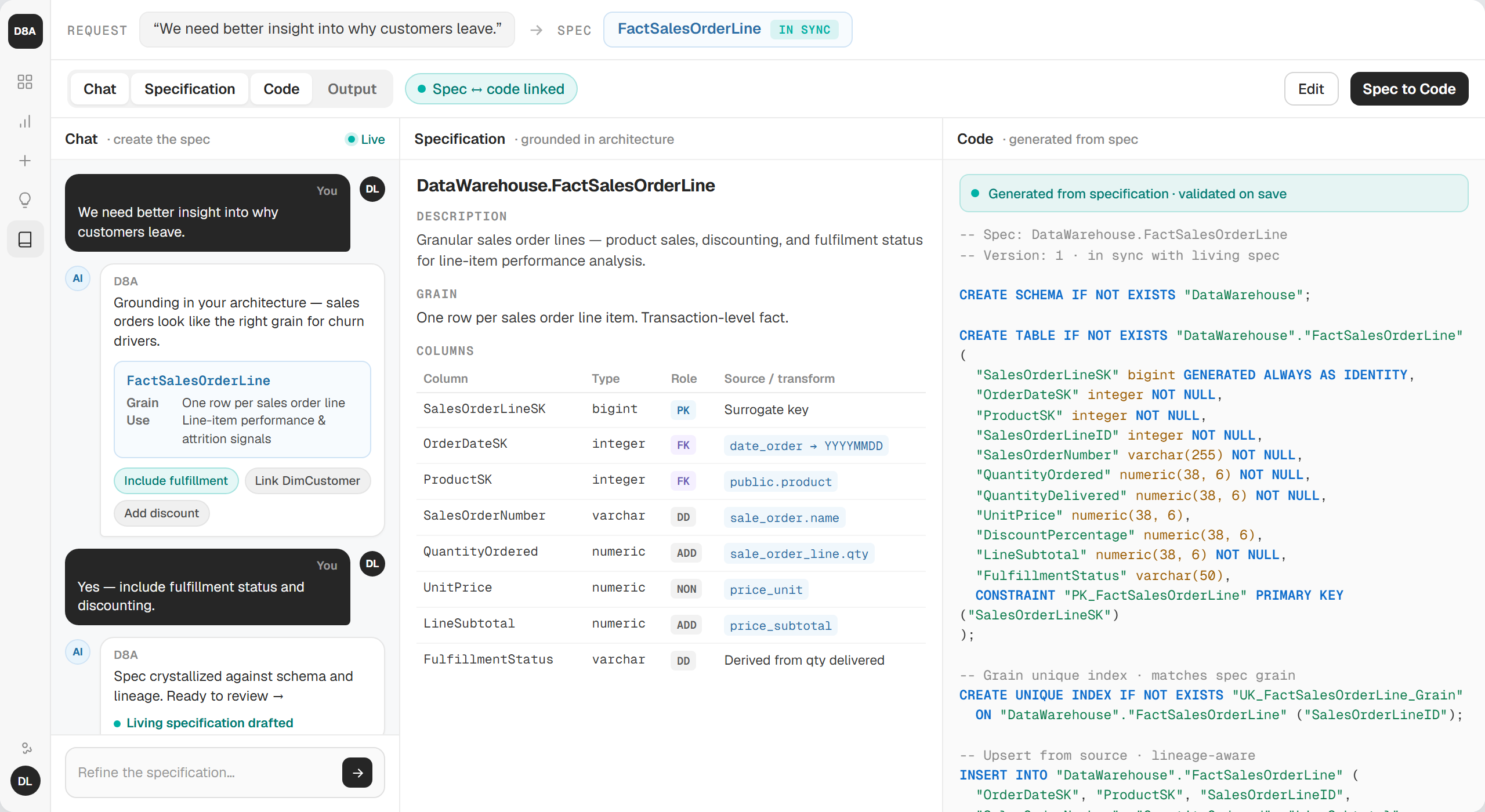This screenshot has height=812, width=1485.
Task: Click the request text pill
Action: (x=327, y=30)
